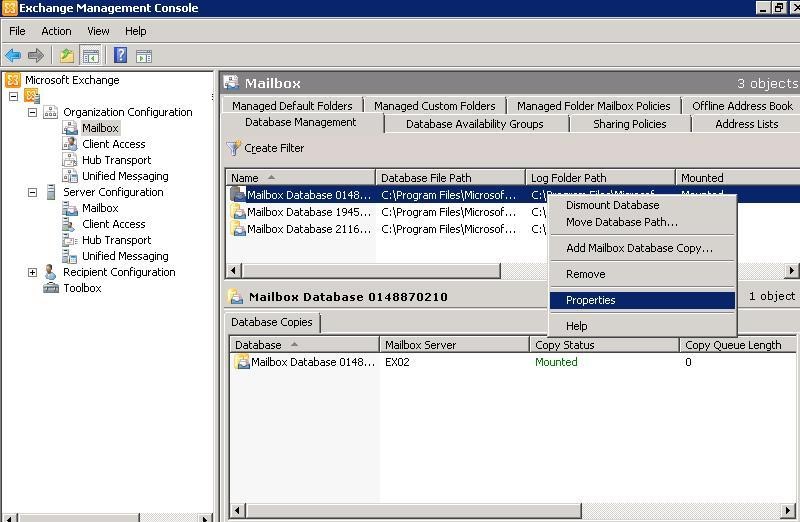The height and width of the screenshot is (522, 800).
Task: Click the Microsoft Exchange root node icon
Action: click(13, 80)
